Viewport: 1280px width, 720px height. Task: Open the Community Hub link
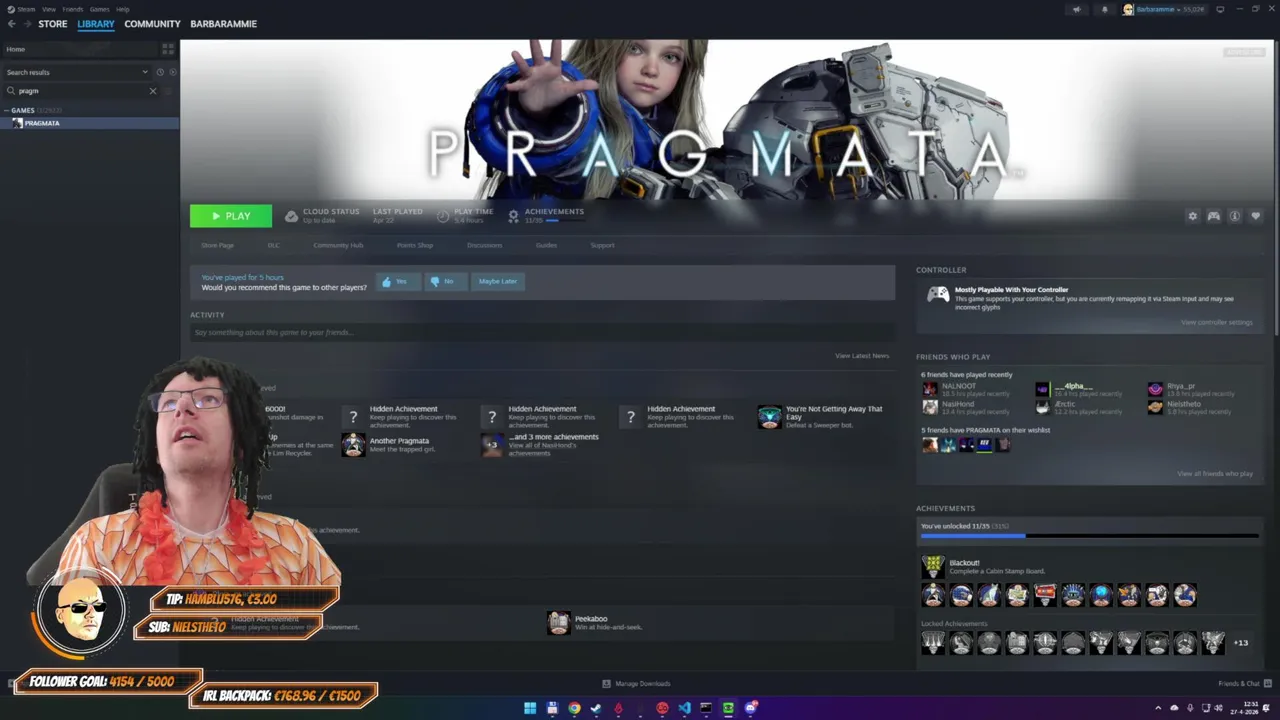point(338,245)
